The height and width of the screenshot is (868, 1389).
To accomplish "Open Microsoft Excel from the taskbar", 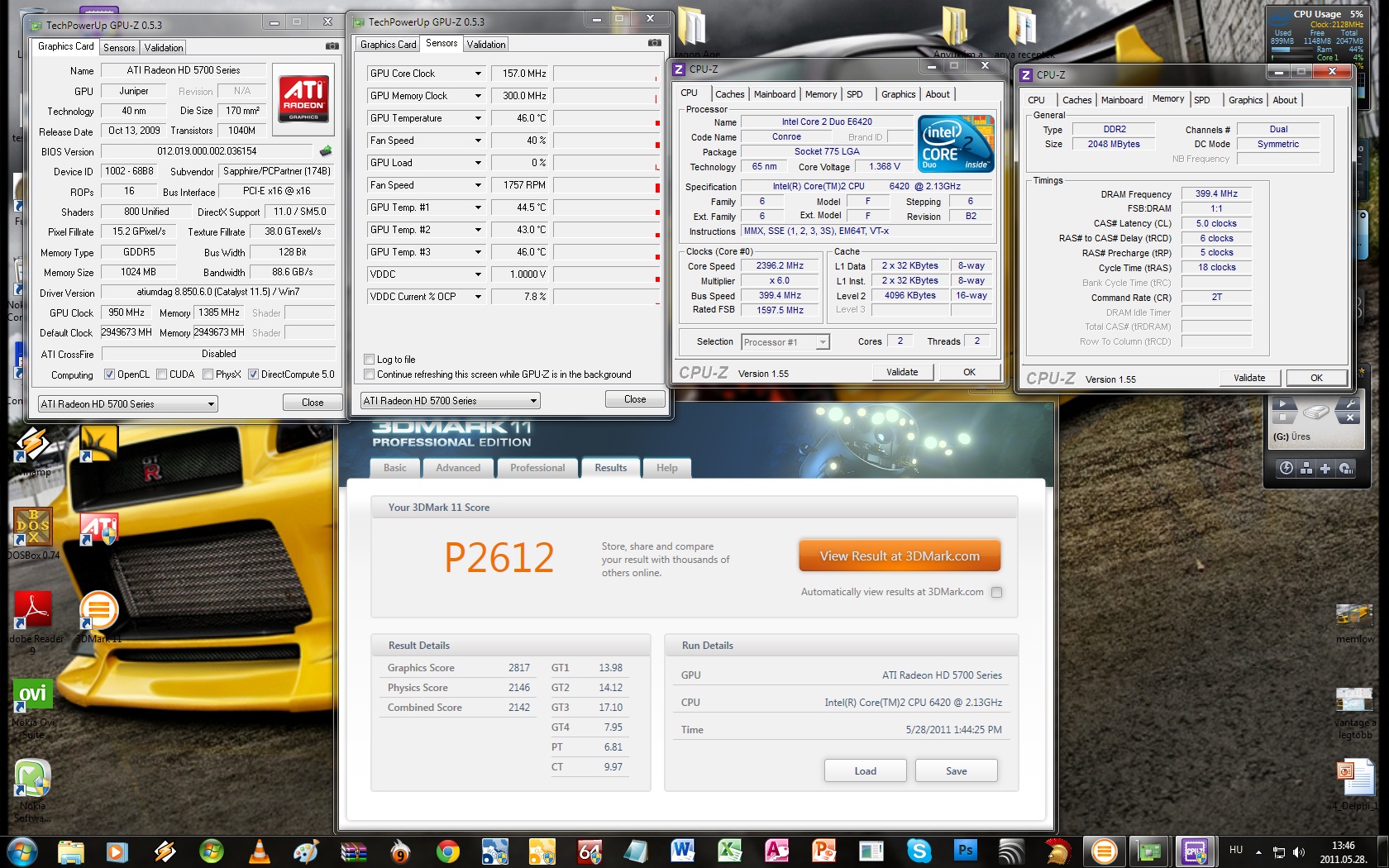I will [x=730, y=851].
